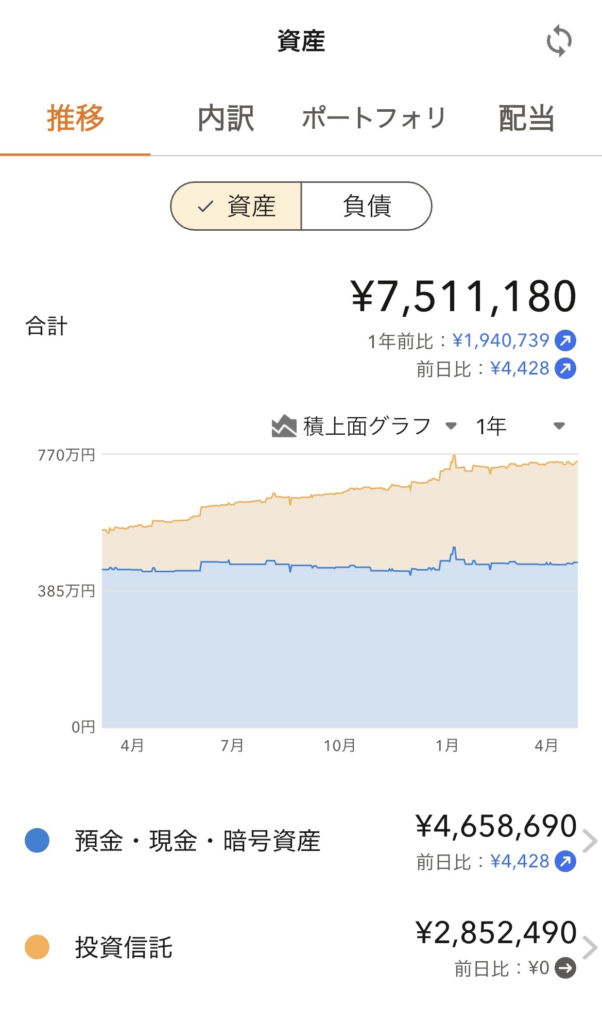Open the 1年 period dropdown
602x1024 pixels.
pos(520,427)
